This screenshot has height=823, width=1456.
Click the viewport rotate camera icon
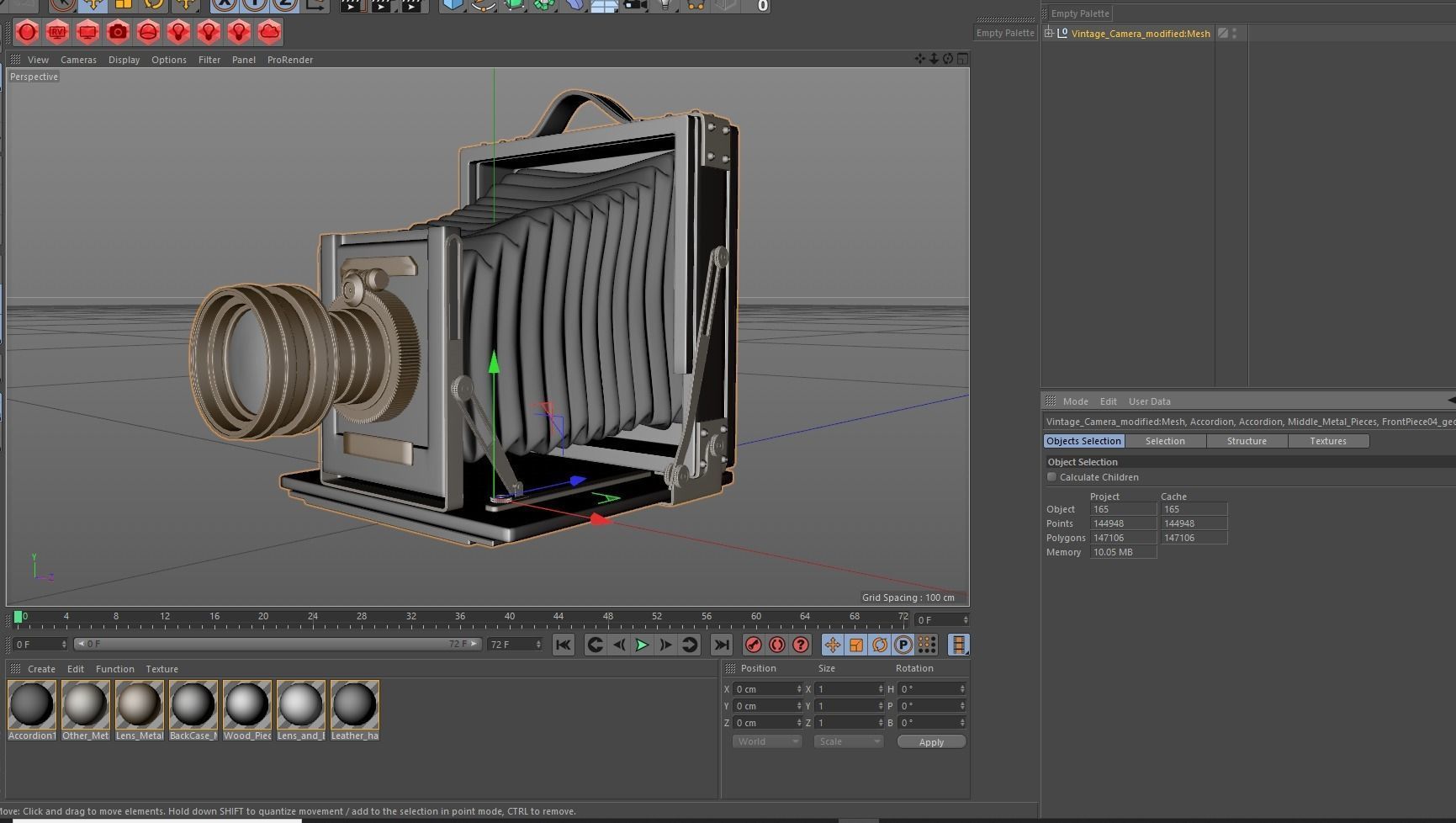pyautogui.click(x=948, y=59)
